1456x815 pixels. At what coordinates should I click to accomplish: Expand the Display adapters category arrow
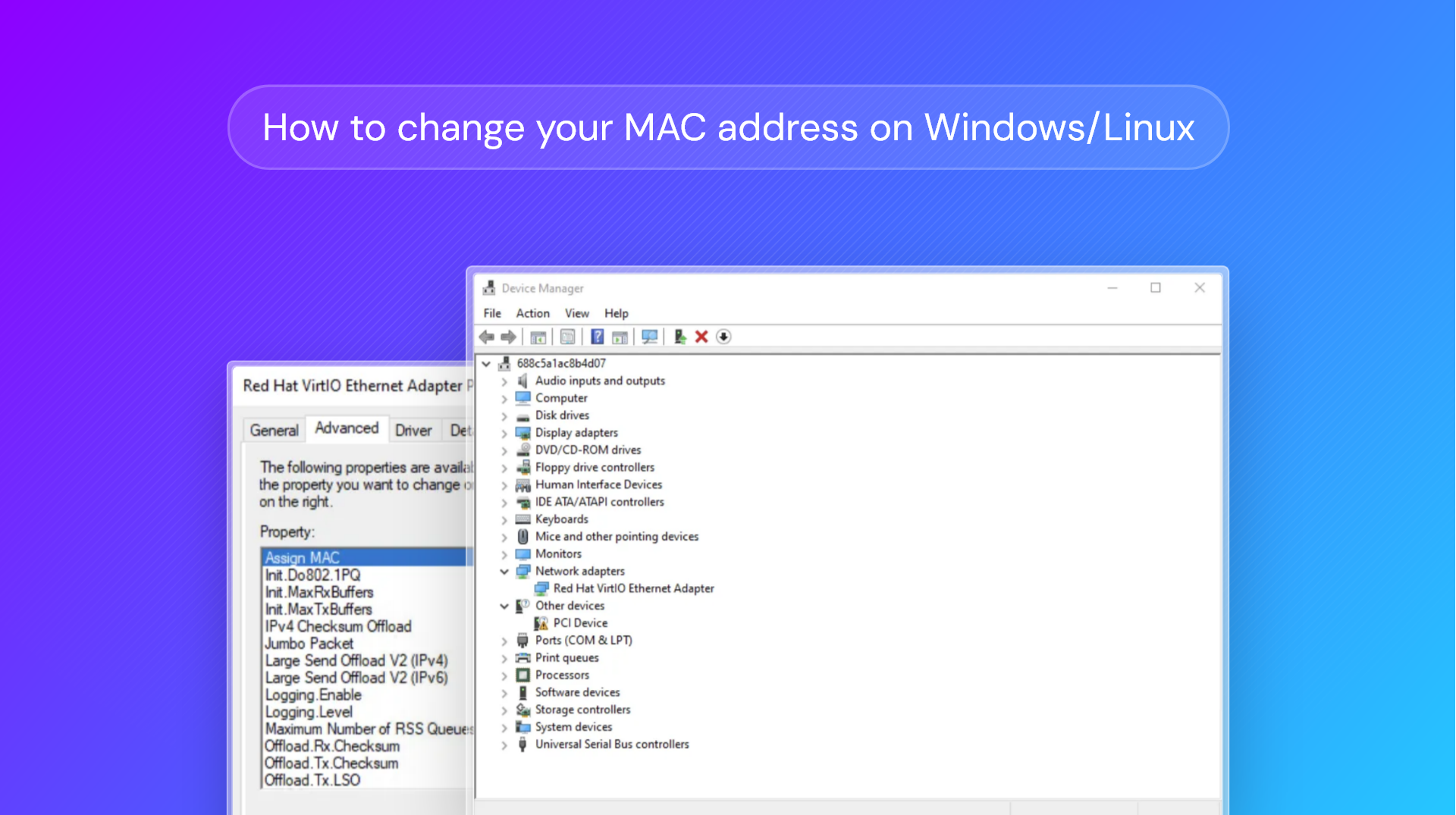click(x=504, y=434)
